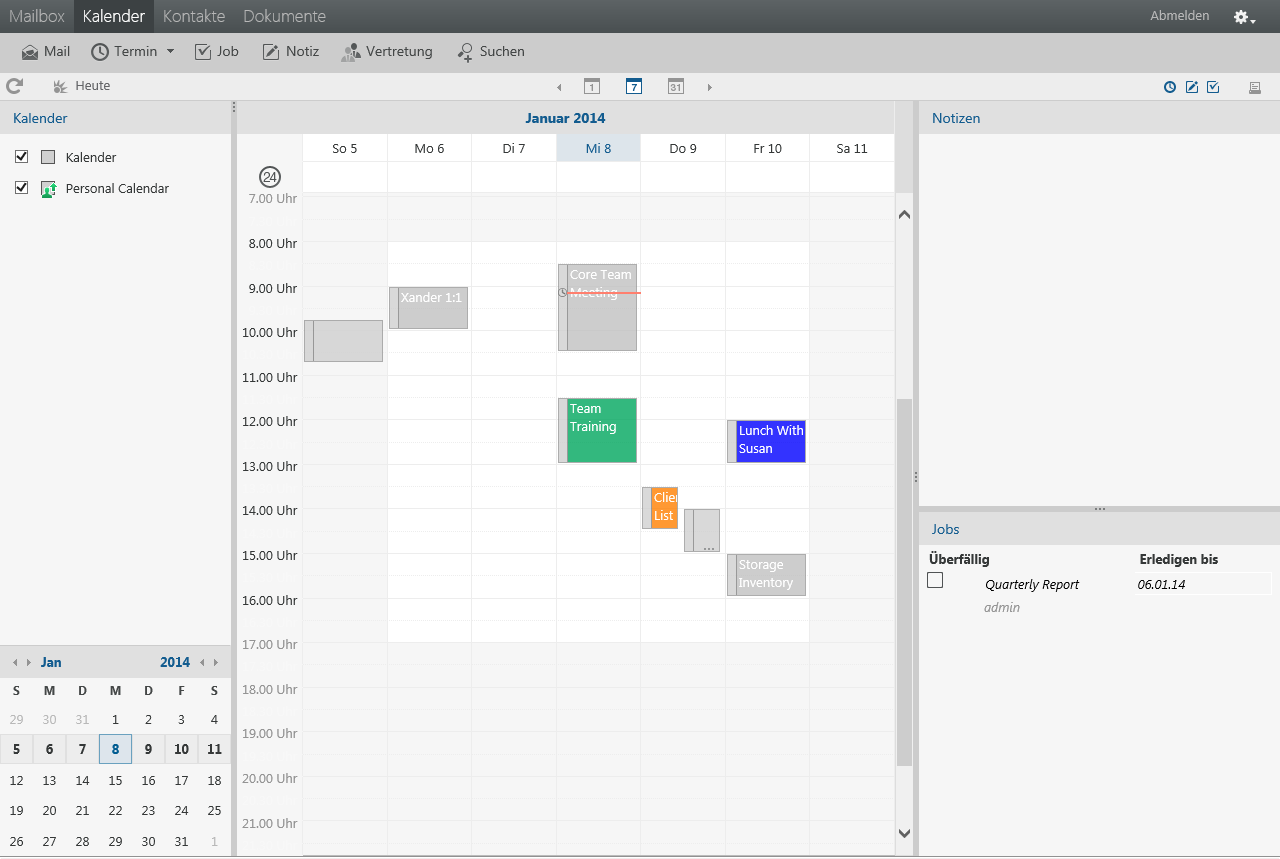
Task: Open the settings gear menu
Action: coord(1244,17)
